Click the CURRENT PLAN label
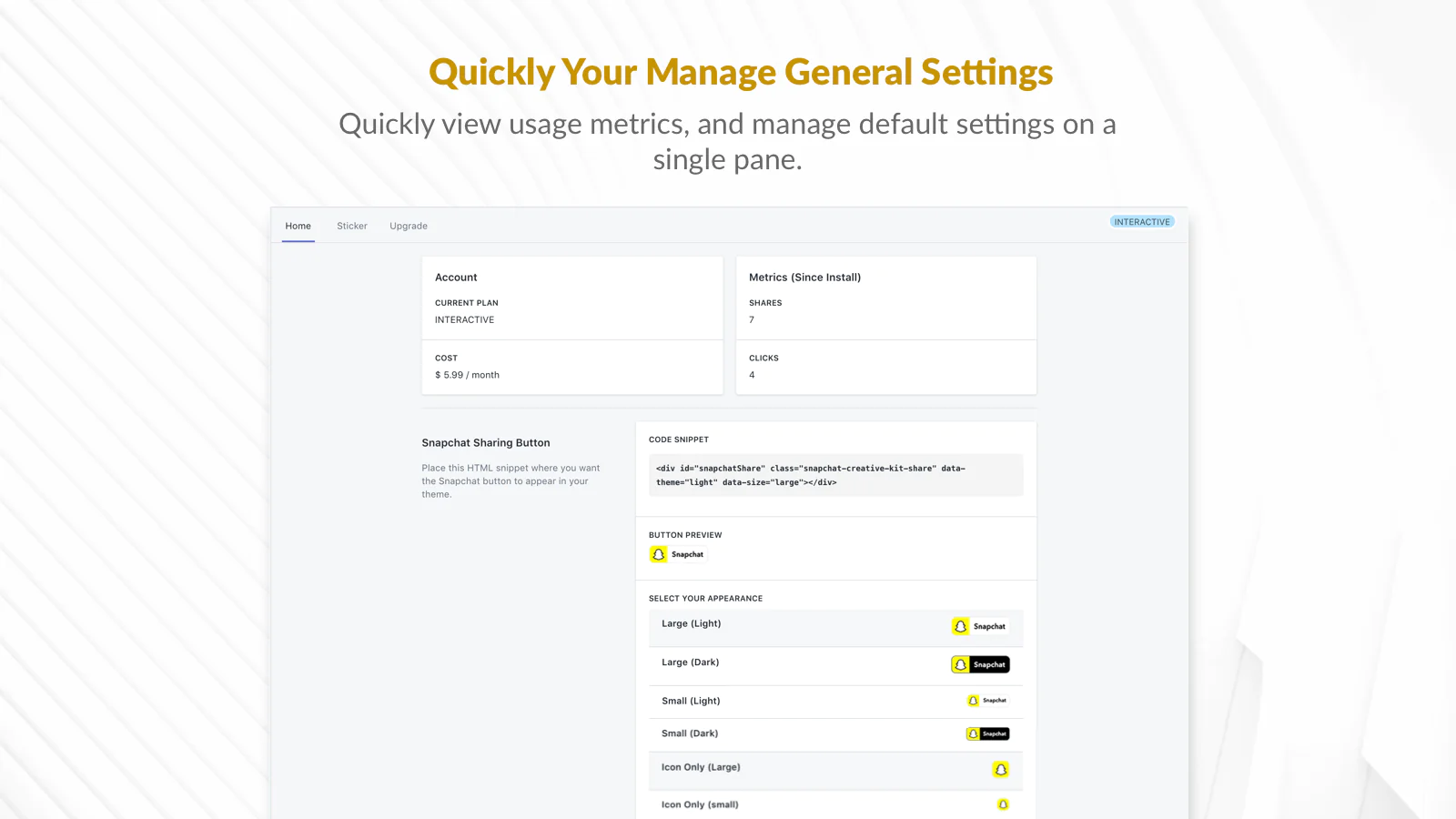The image size is (1456, 819). pos(467,303)
